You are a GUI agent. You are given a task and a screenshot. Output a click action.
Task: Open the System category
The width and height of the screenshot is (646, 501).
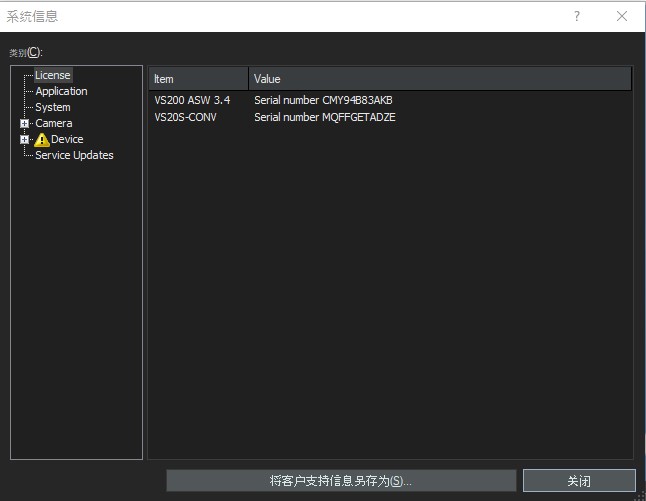[53, 107]
